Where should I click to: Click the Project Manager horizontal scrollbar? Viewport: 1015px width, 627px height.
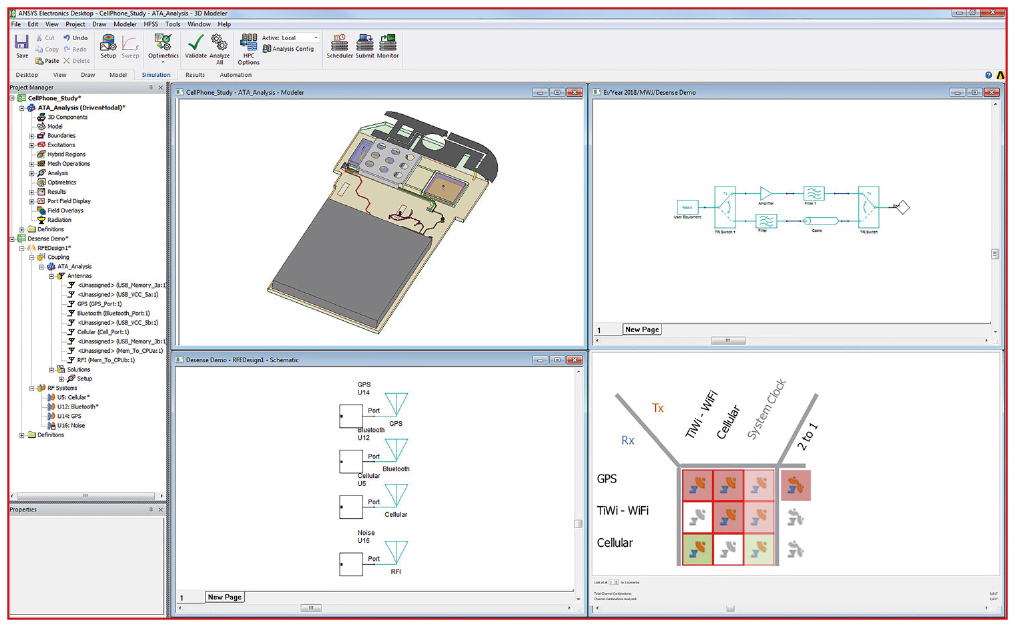pyautogui.click(x=85, y=496)
